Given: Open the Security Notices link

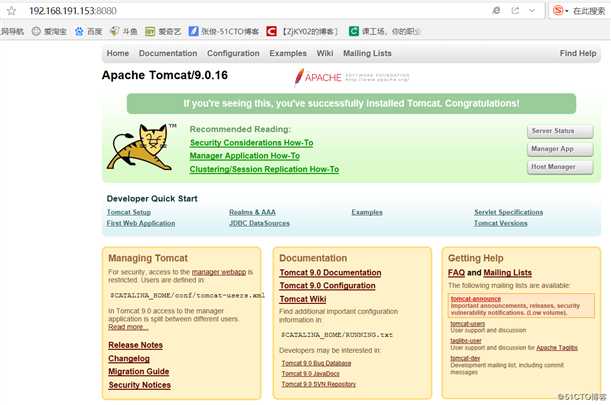Looking at the screenshot, I should 140,385.
